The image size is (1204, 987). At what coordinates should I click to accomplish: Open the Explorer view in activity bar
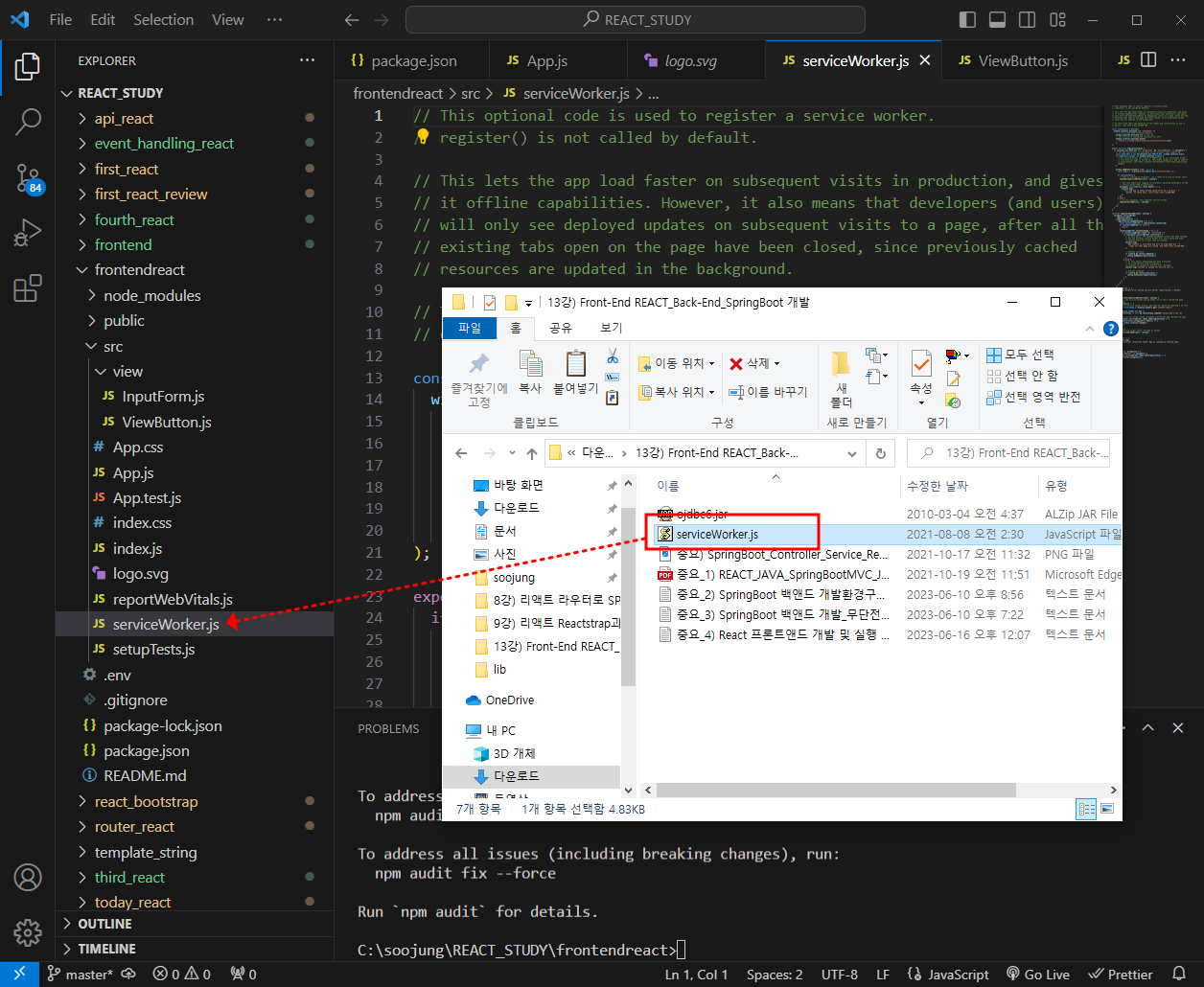[28, 67]
